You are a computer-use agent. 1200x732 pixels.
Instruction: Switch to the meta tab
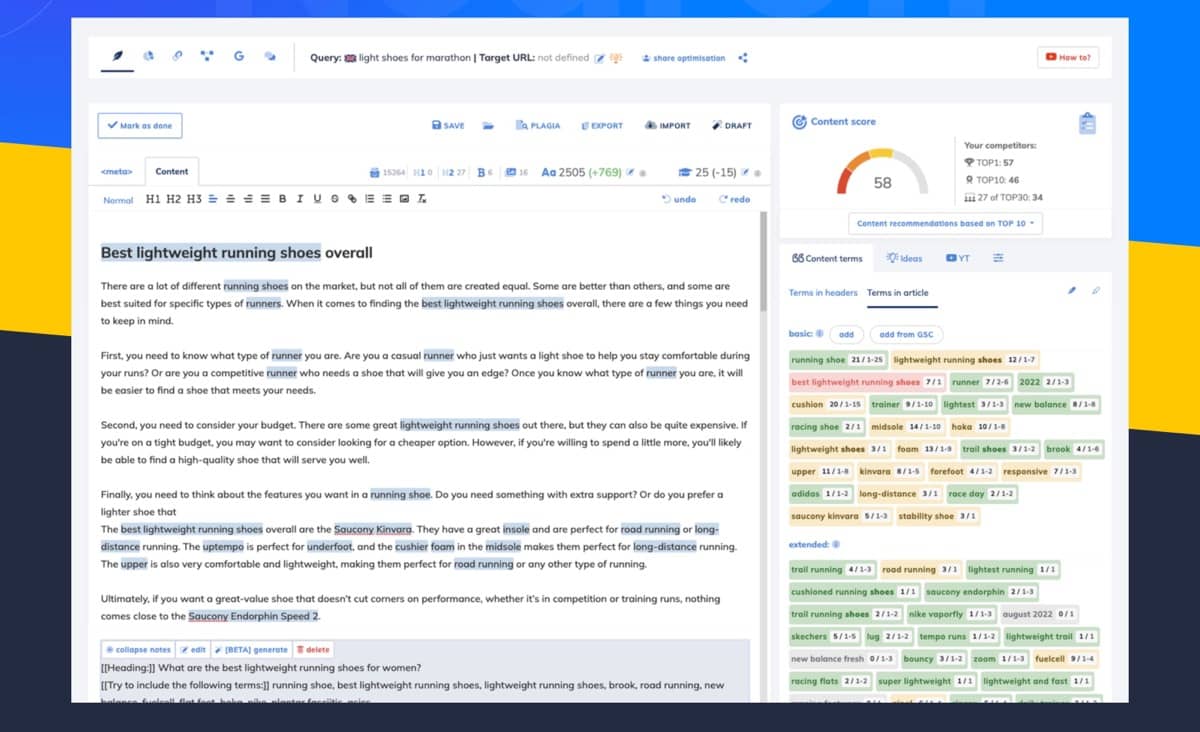coord(118,171)
